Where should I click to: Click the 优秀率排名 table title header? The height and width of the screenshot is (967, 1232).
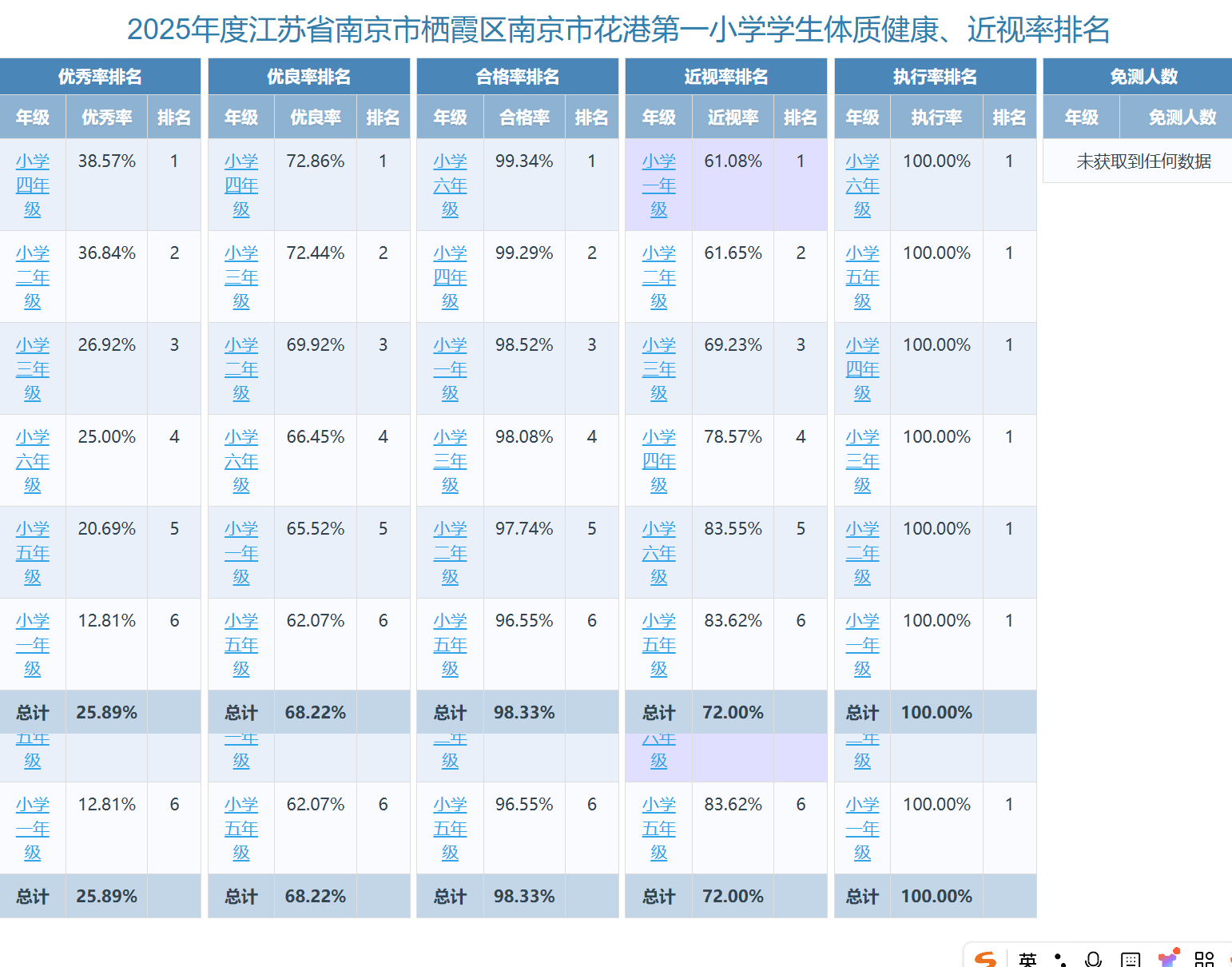(100, 77)
